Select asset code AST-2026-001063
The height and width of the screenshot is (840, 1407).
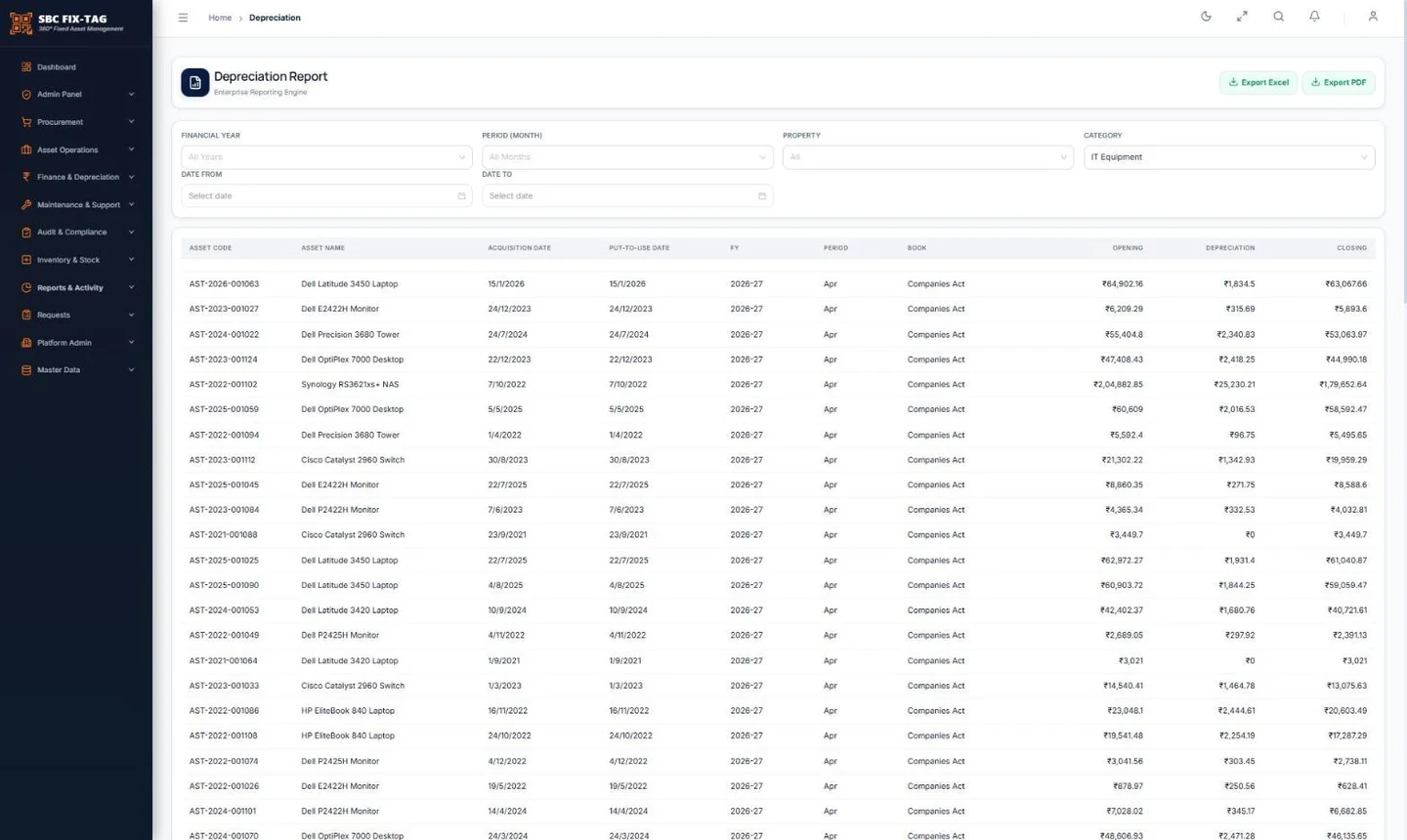224,284
